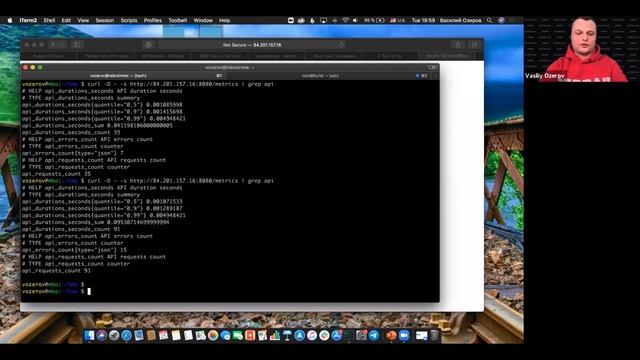Open the iTerm2 application menu
Image resolution: width=640 pixels, height=360 pixels.
tap(28, 20)
